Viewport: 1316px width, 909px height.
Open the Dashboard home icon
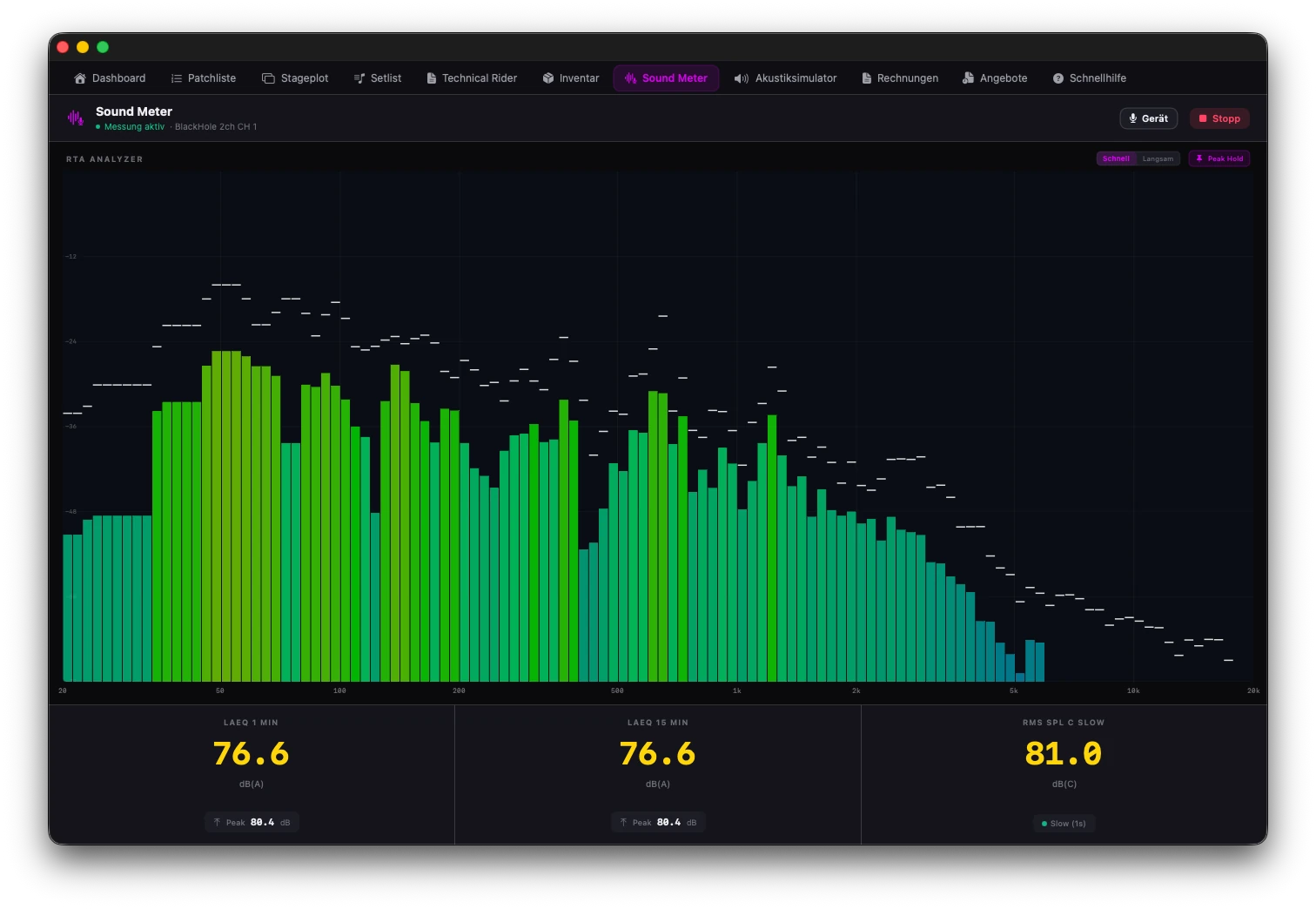80,78
